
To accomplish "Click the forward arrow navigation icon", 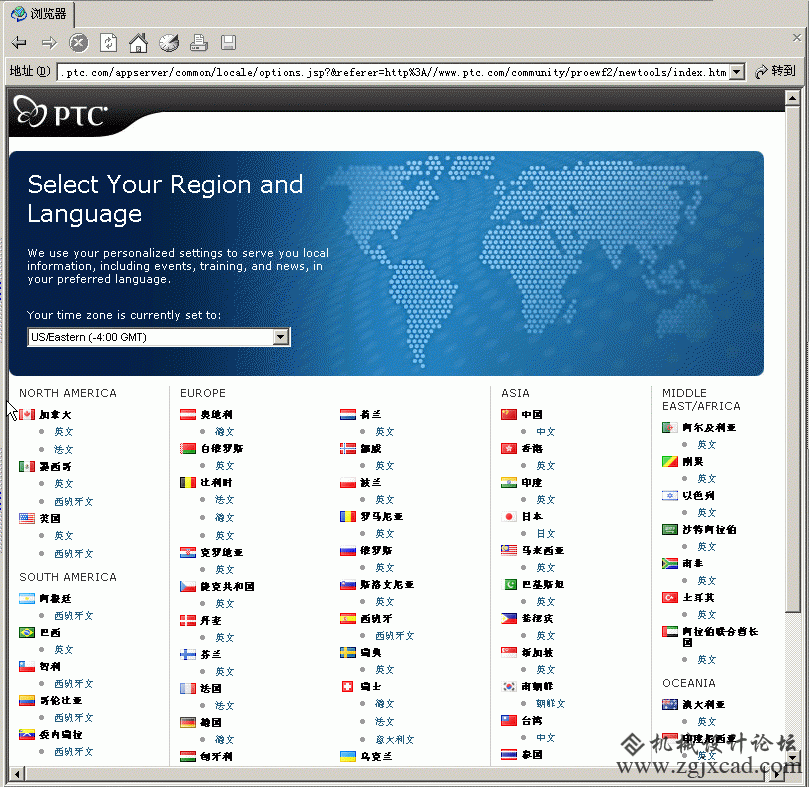I will tap(49, 43).
